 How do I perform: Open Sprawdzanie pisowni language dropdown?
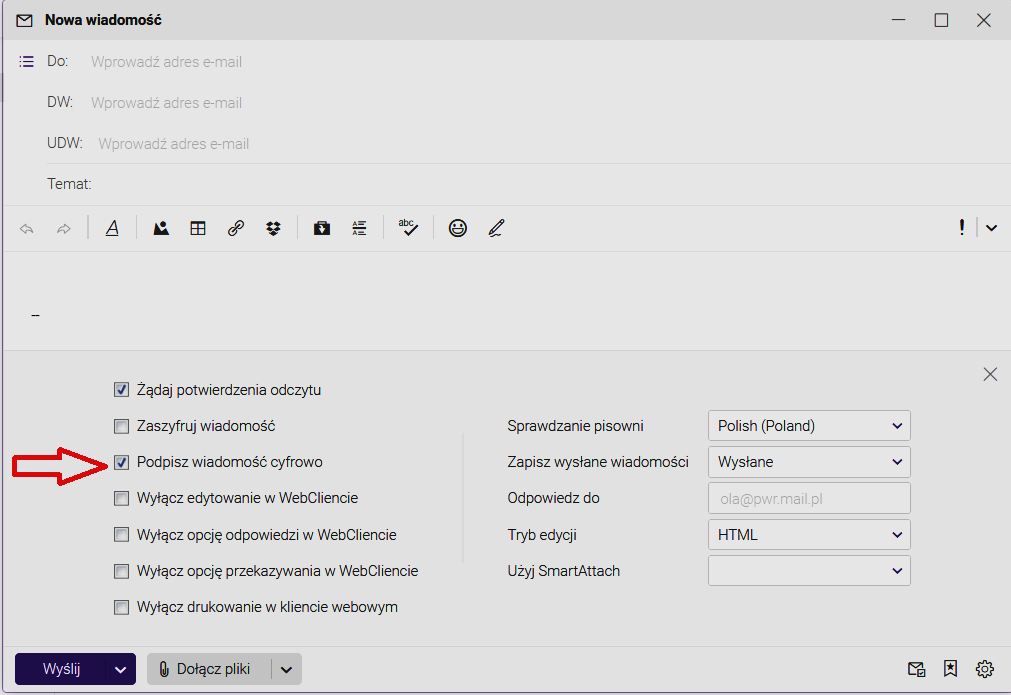click(x=808, y=426)
